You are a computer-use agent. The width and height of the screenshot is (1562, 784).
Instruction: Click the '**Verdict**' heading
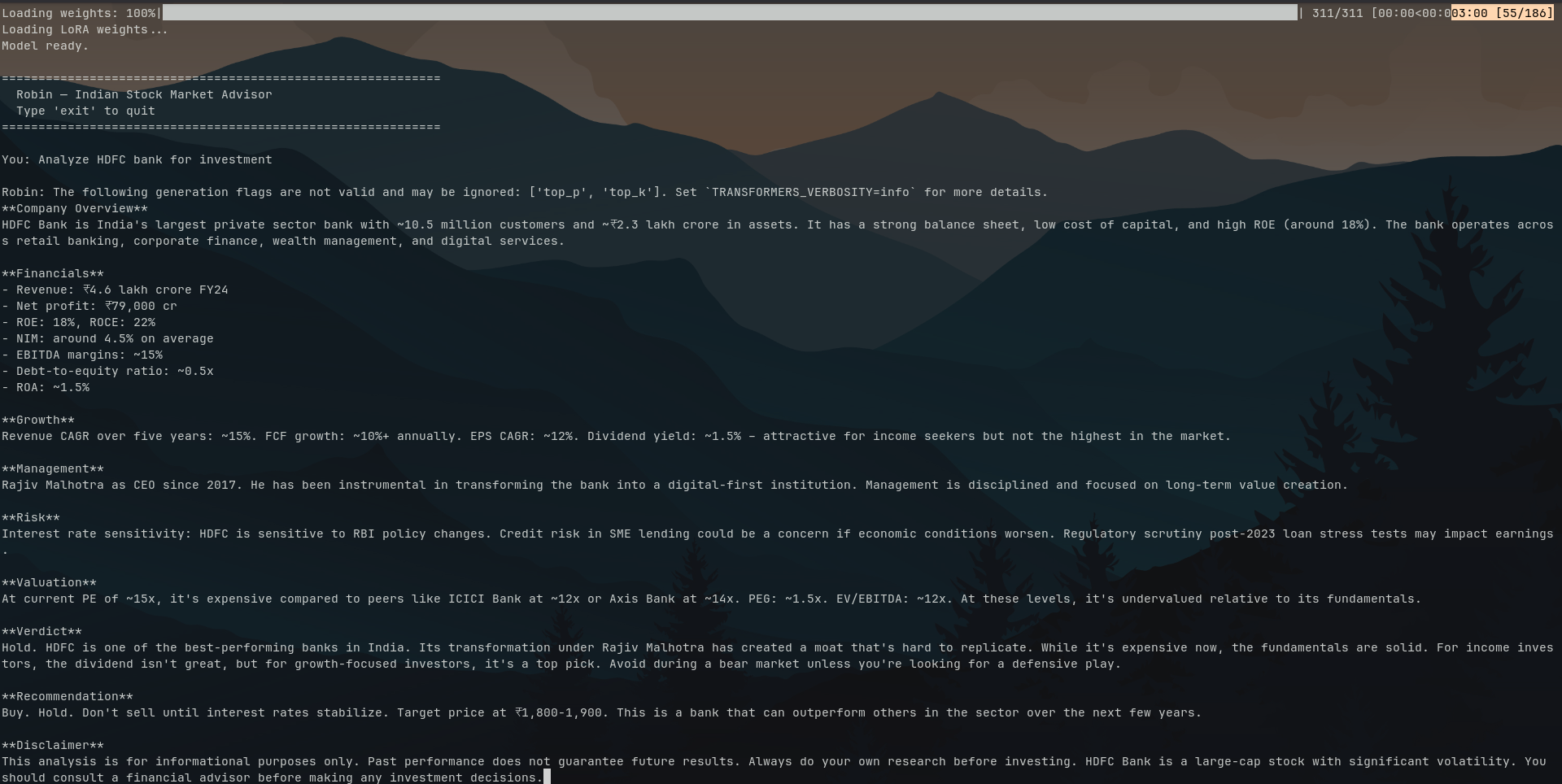pyautogui.click(x=41, y=631)
